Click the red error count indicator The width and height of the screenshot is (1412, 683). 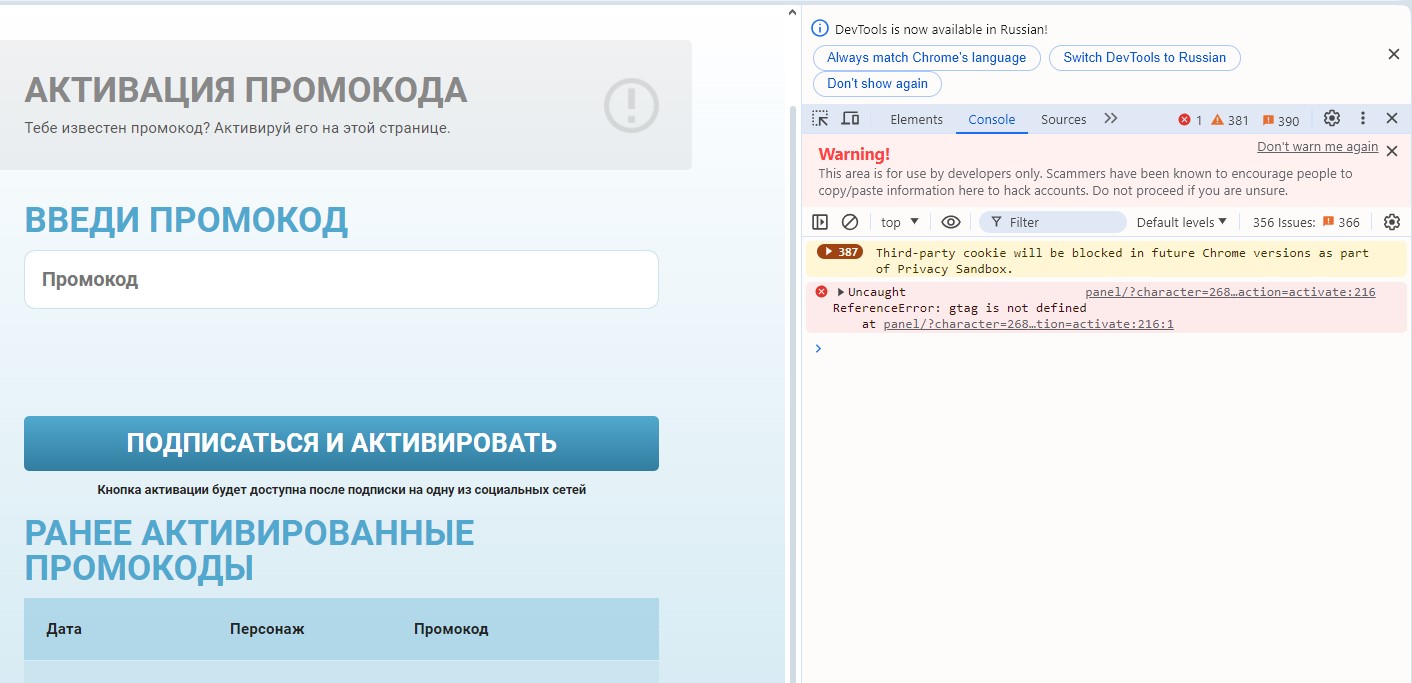1190,120
